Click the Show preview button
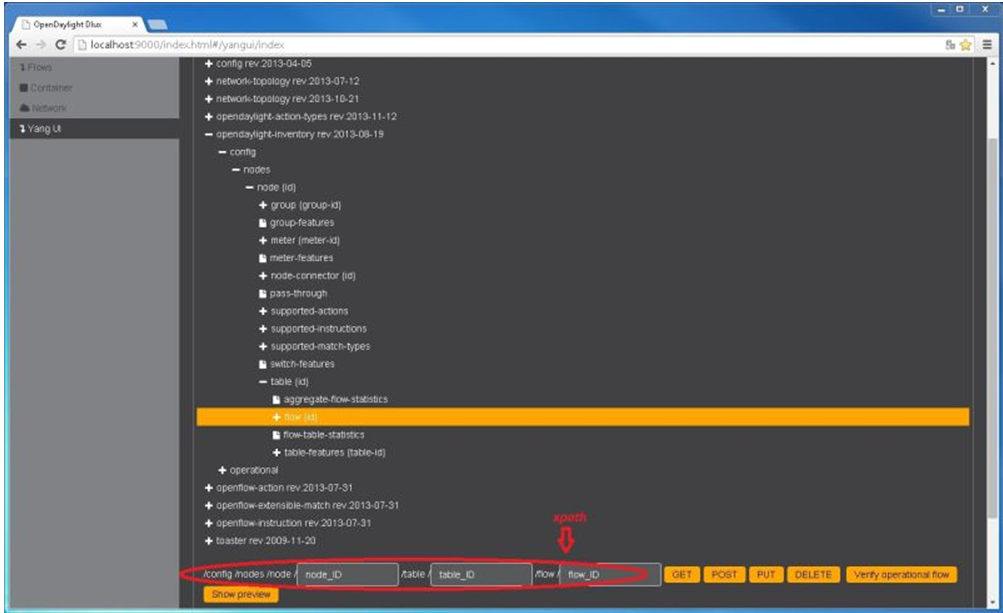 (241, 594)
